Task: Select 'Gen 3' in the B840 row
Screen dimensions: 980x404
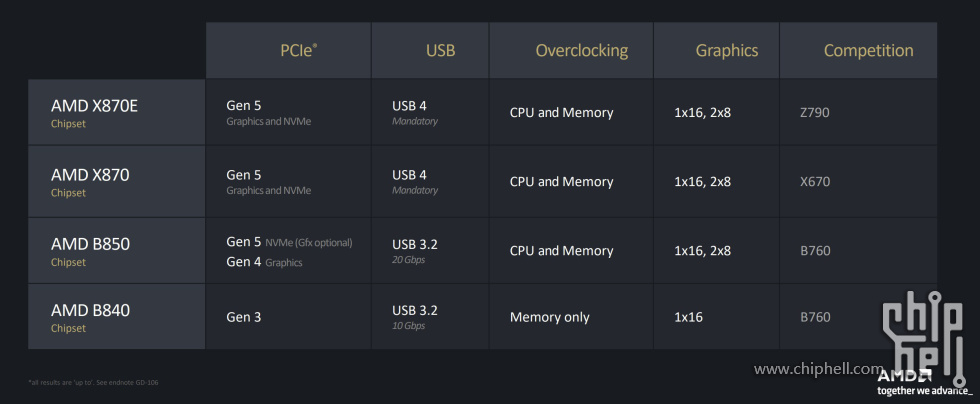Action: coord(243,317)
